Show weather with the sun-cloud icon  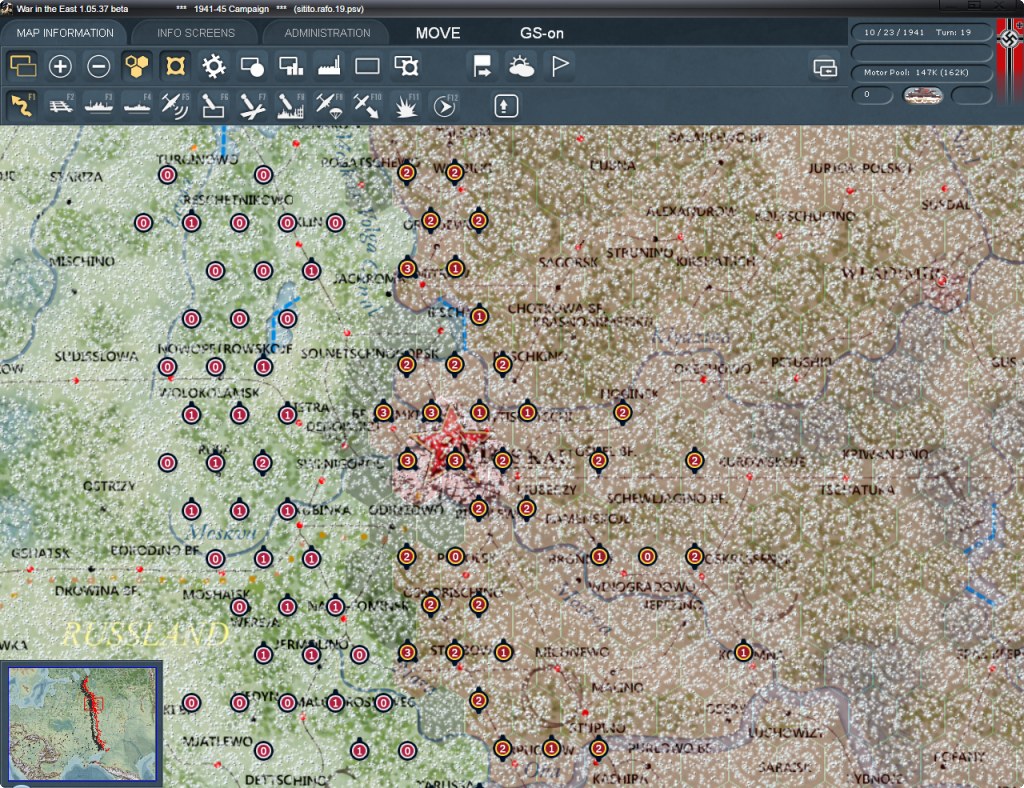(x=521, y=66)
